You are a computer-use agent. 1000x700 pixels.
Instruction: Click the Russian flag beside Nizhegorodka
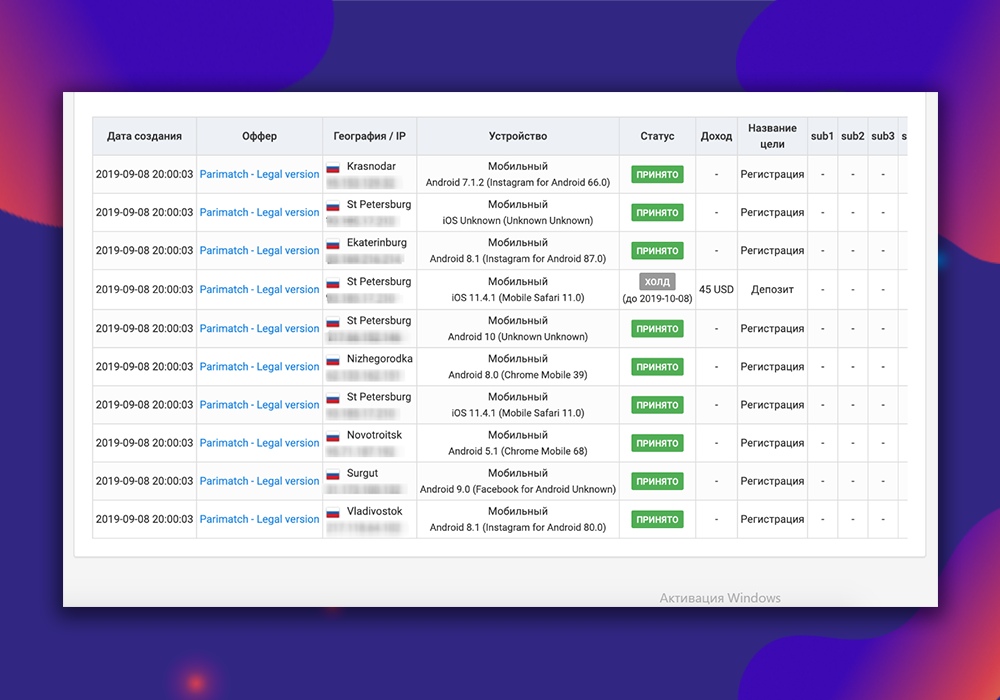coord(333,361)
